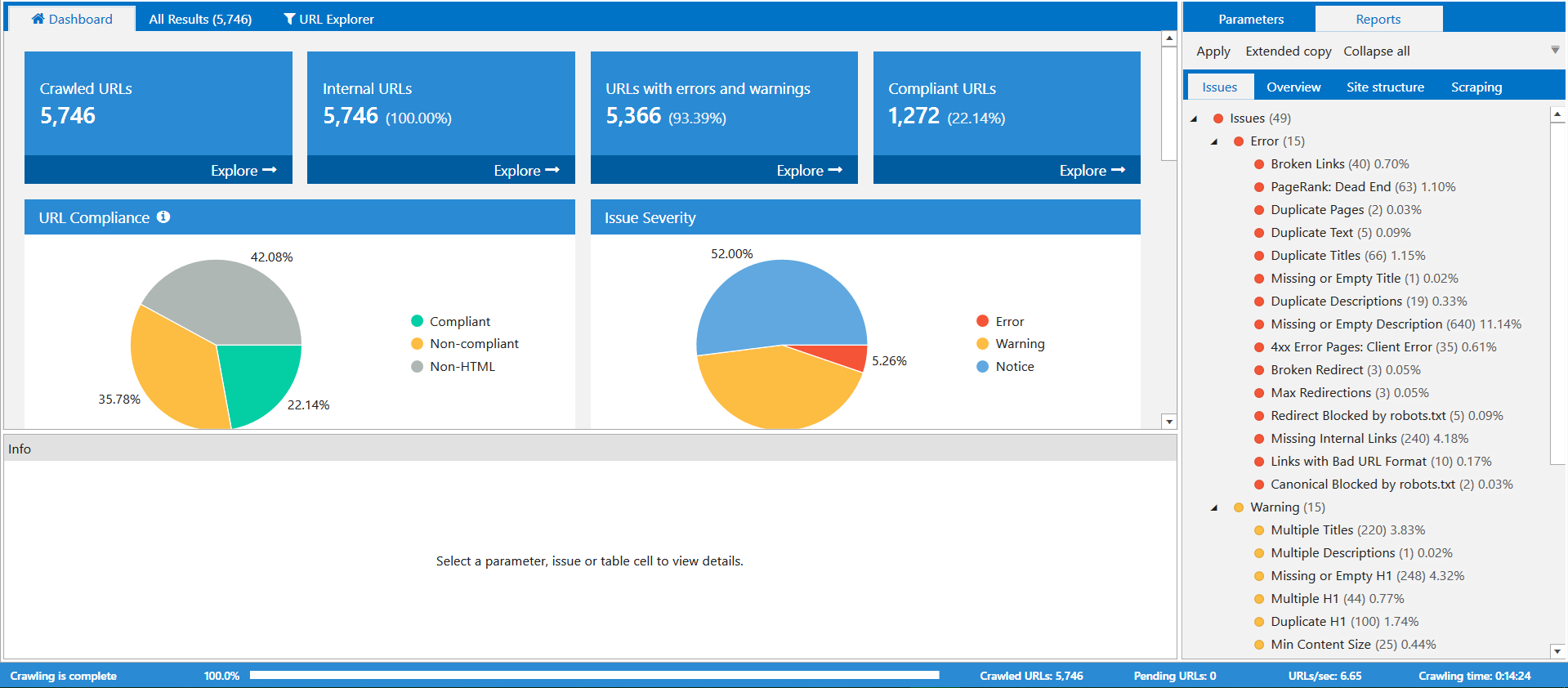Click the red dot beside Broken Links
The height and width of the screenshot is (688, 1568).
click(1259, 164)
